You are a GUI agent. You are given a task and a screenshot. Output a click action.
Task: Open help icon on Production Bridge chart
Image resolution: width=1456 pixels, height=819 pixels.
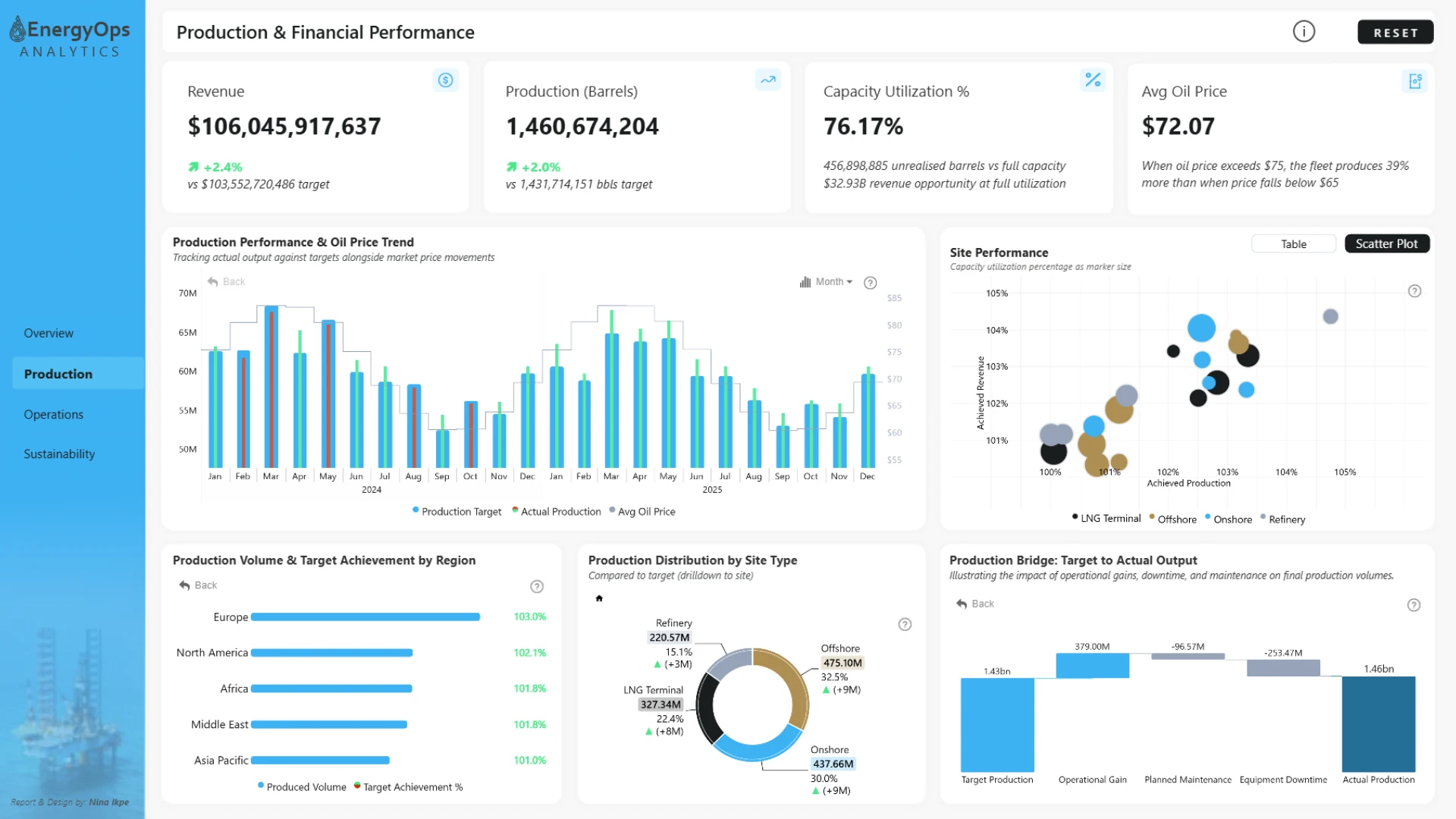[x=1414, y=605]
